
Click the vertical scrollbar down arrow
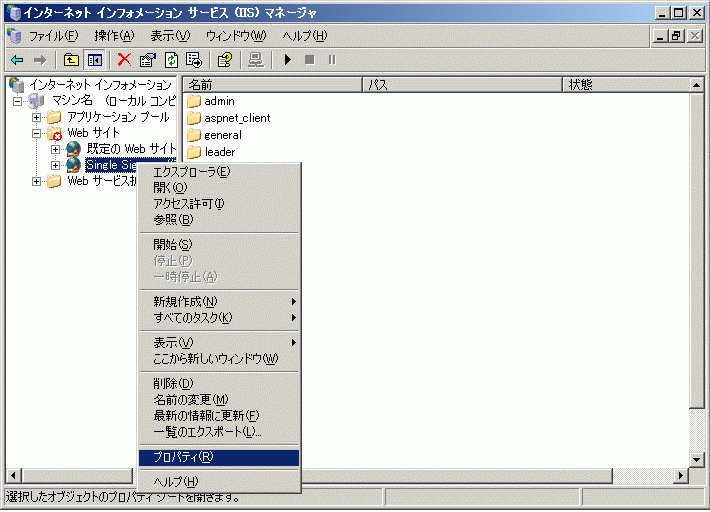coord(696,460)
